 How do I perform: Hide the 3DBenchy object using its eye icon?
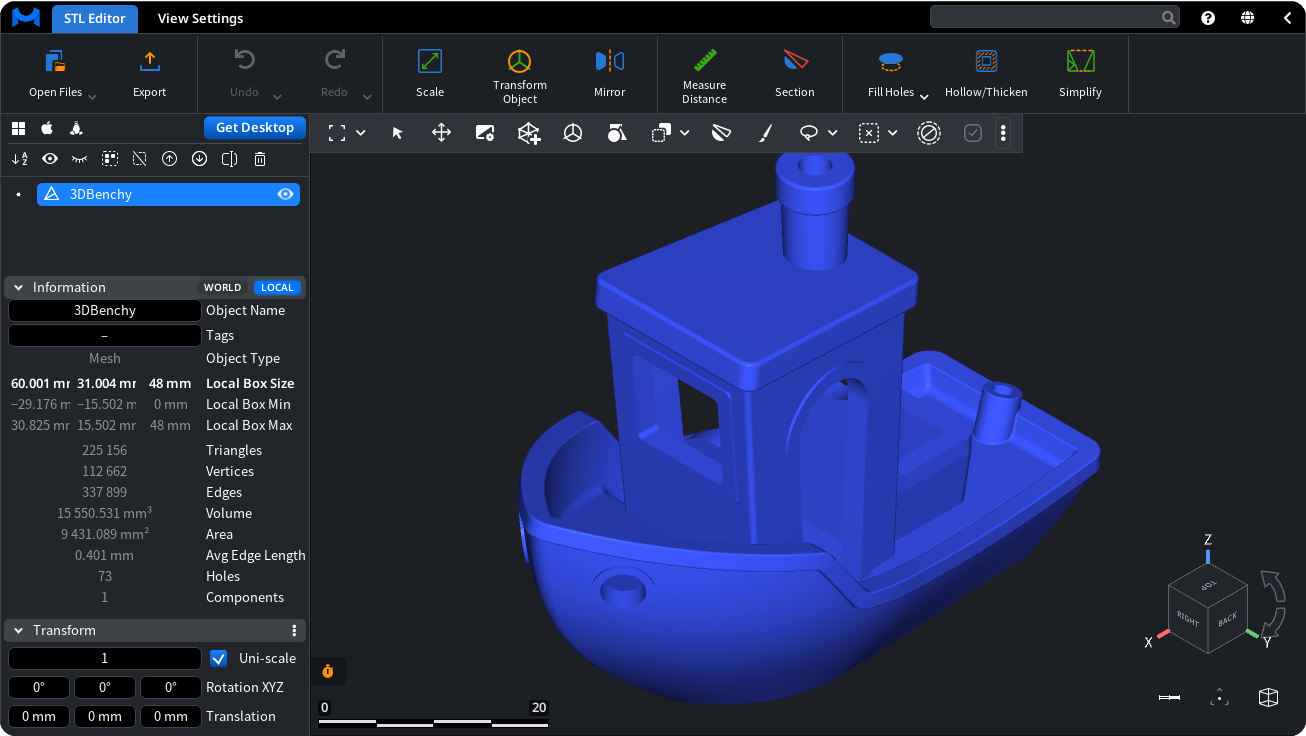(x=286, y=194)
